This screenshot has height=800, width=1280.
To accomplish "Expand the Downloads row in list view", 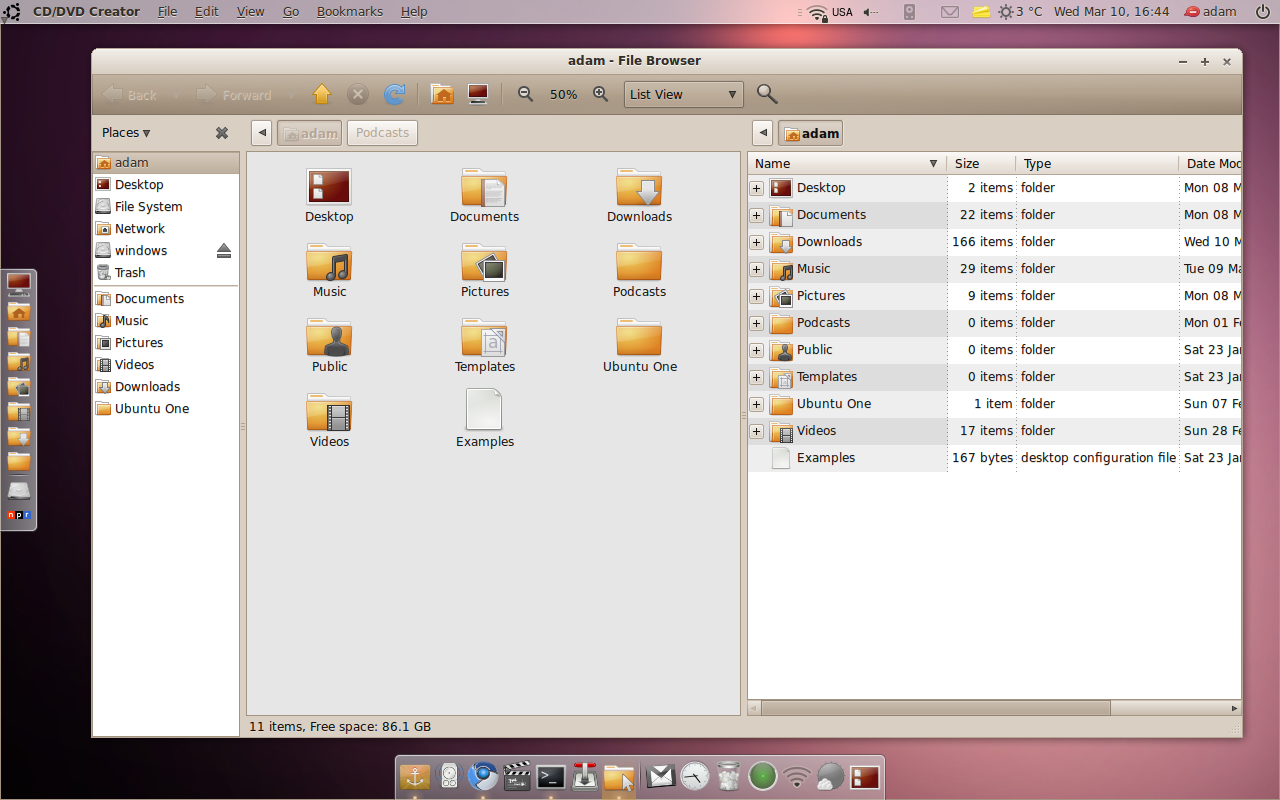I will (757, 242).
